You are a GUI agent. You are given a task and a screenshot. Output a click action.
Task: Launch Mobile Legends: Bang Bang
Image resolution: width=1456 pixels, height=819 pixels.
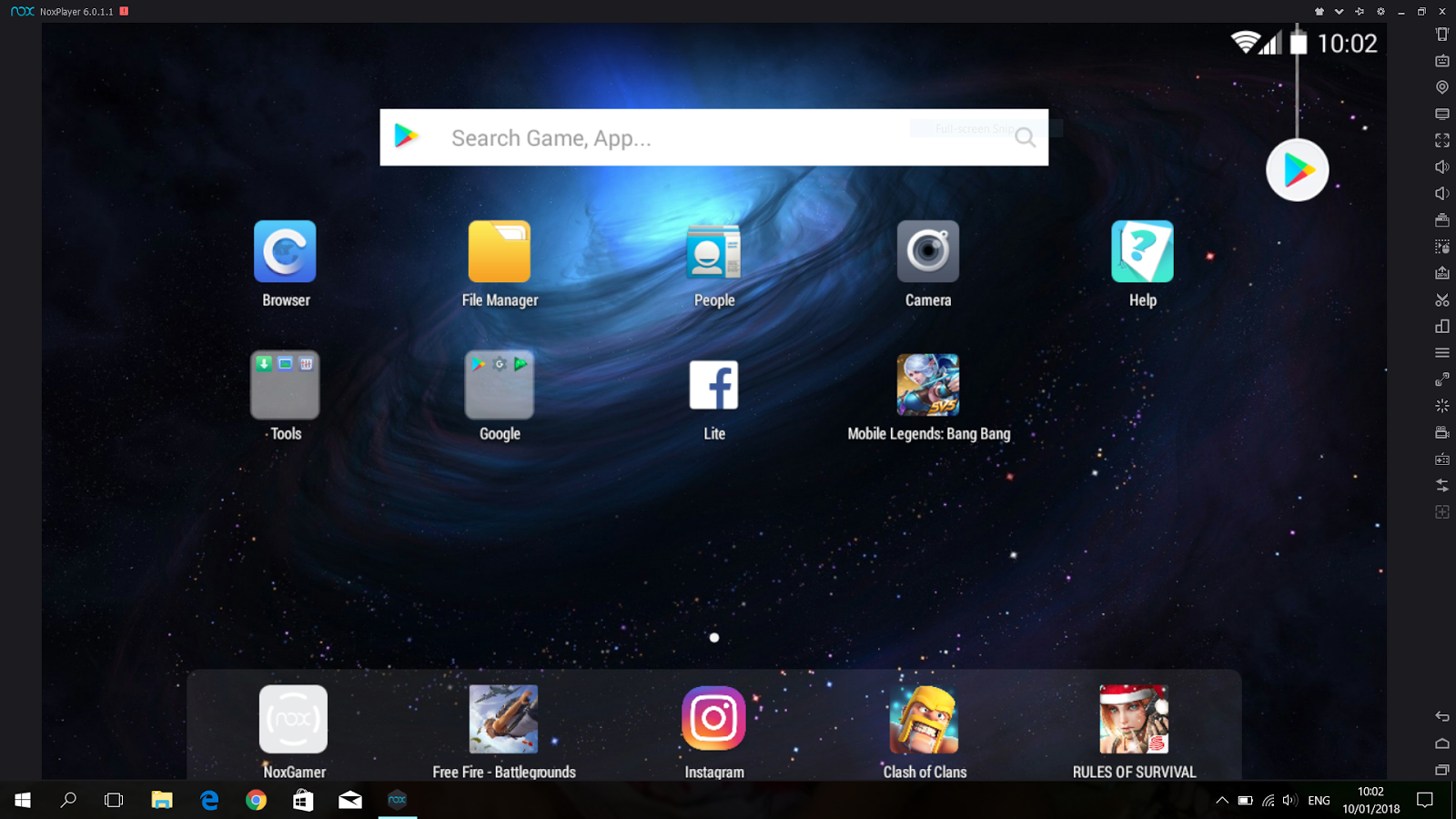click(928, 385)
